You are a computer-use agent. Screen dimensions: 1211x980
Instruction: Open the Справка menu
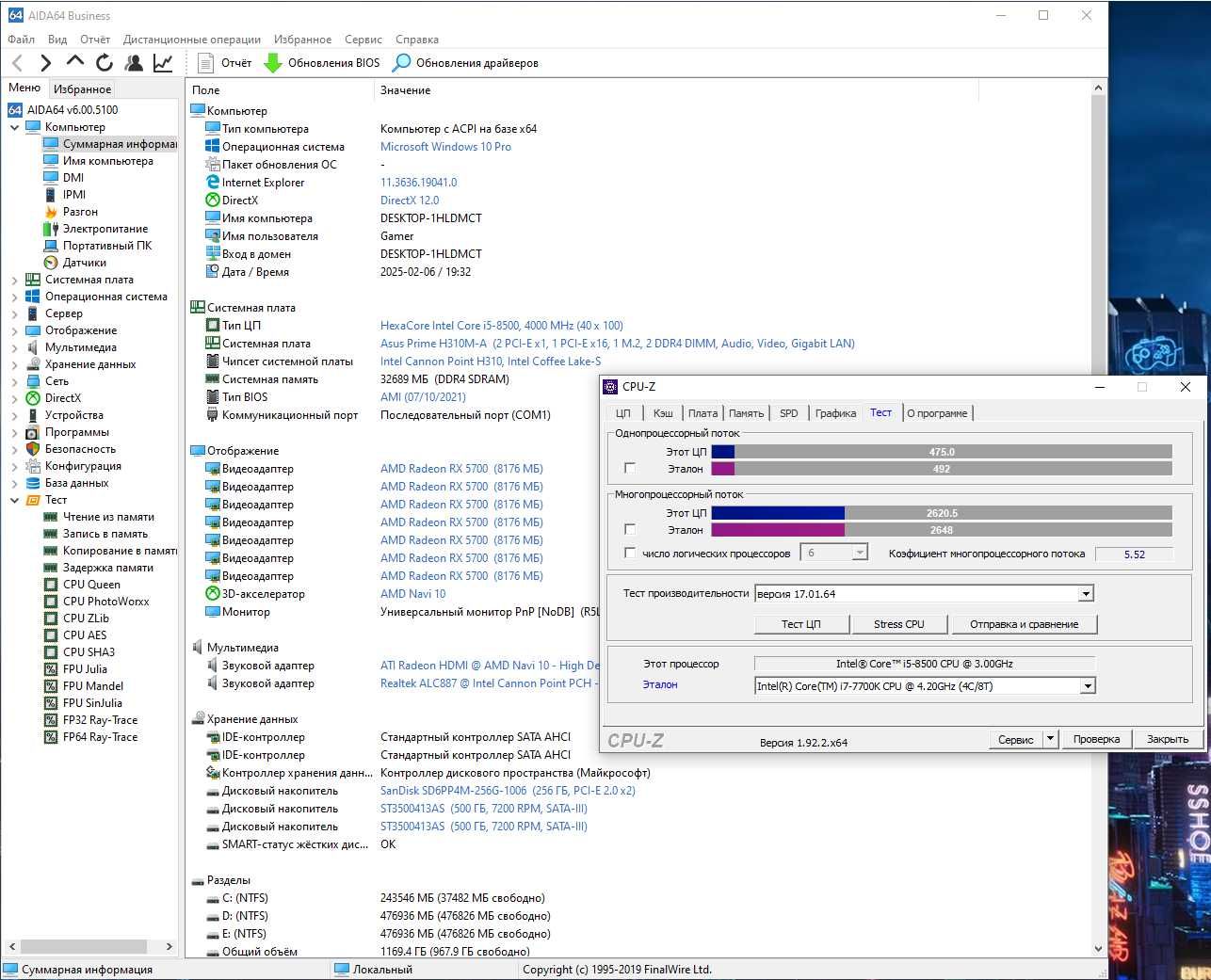click(417, 40)
